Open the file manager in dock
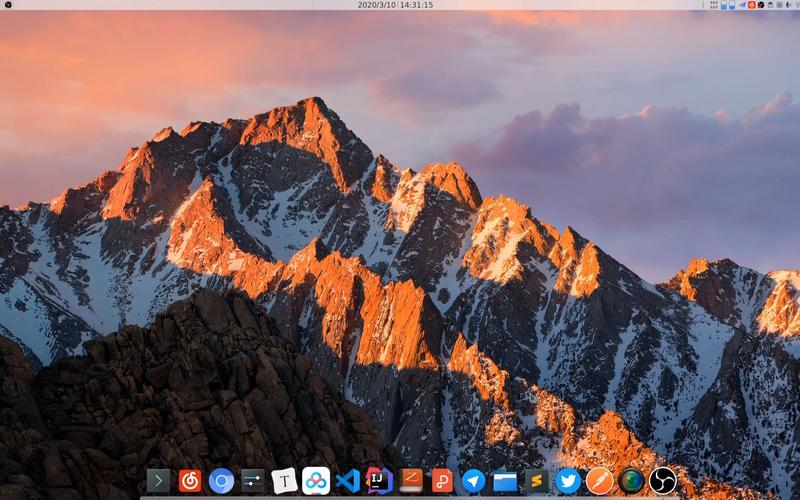The image size is (800, 500). pyautogui.click(x=505, y=481)
